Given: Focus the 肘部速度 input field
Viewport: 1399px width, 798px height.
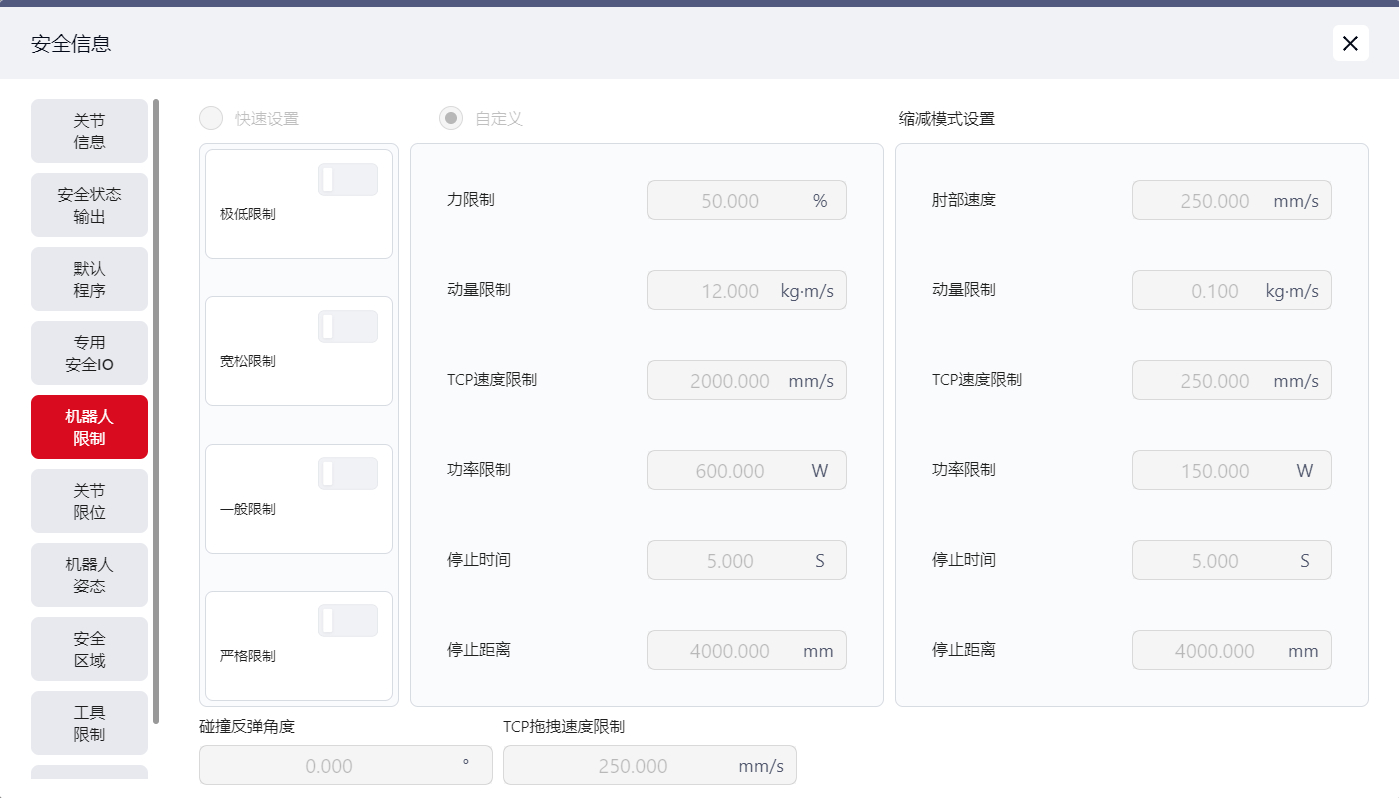Looking at the screenshot, I should point(1213,200).
